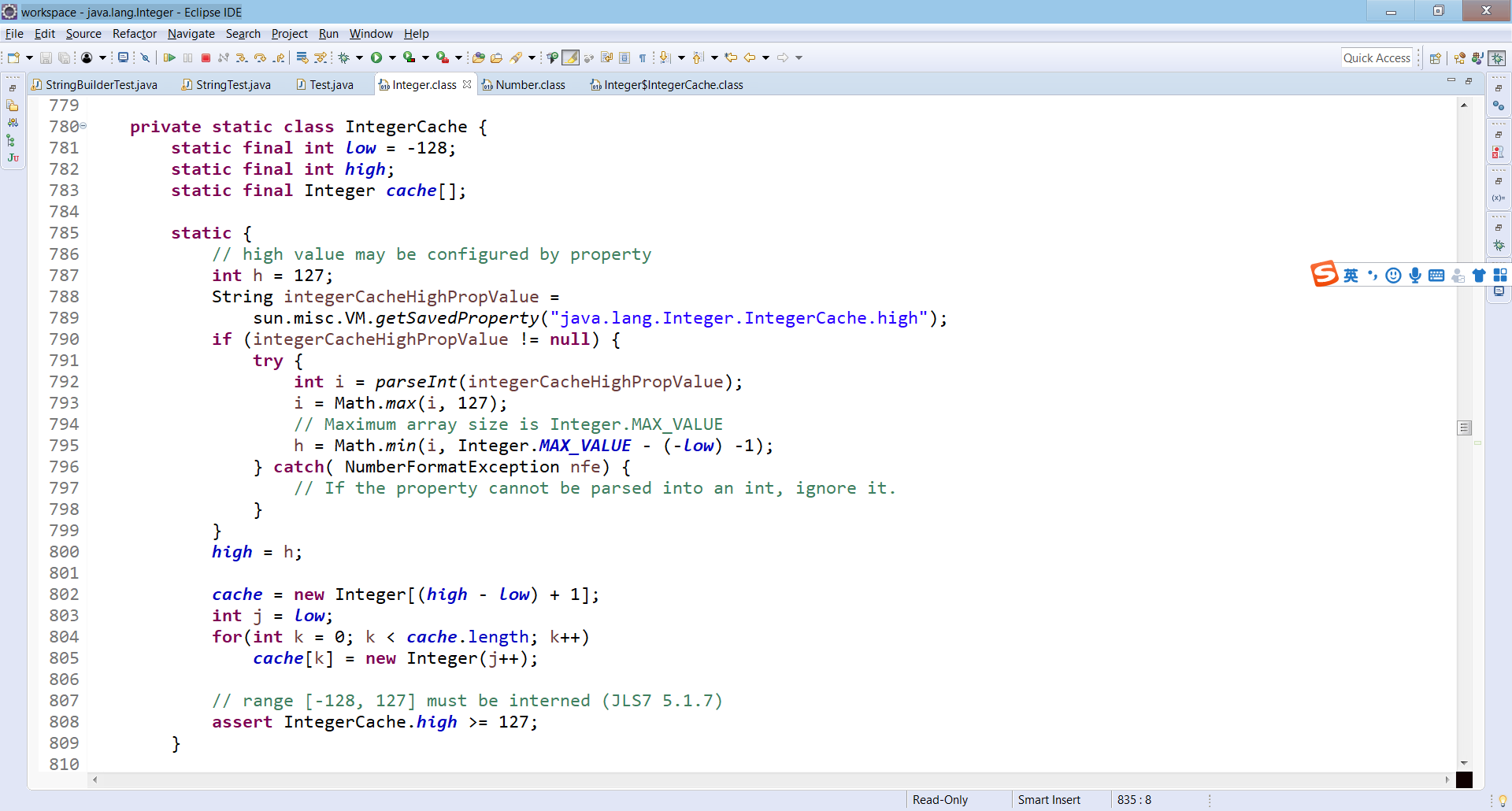Switch to the Number.class tab
The image size is (1512, 811).
pyautogui.click(x=524, y=85)
